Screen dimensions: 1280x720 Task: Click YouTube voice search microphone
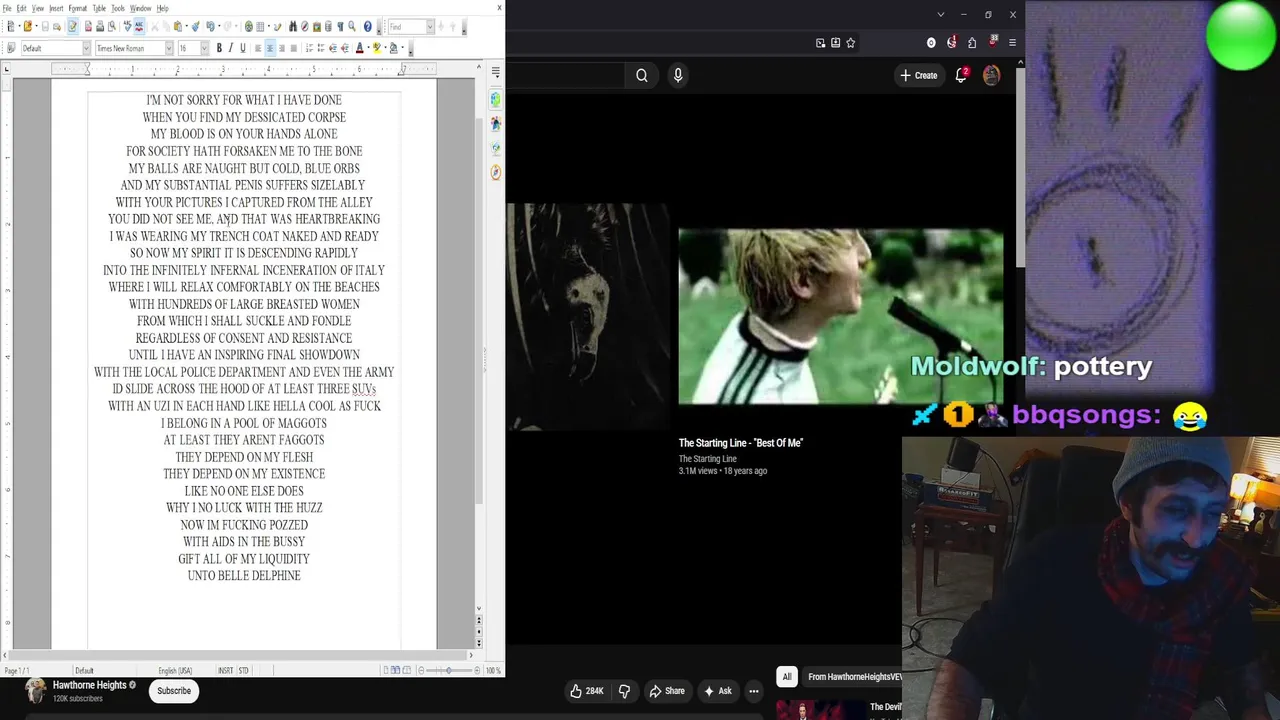(x=678, y=75)
